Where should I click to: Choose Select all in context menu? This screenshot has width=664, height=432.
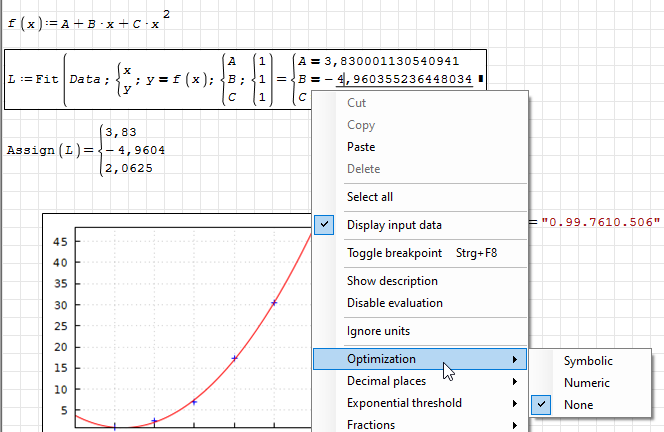click(x=369, y=197)
